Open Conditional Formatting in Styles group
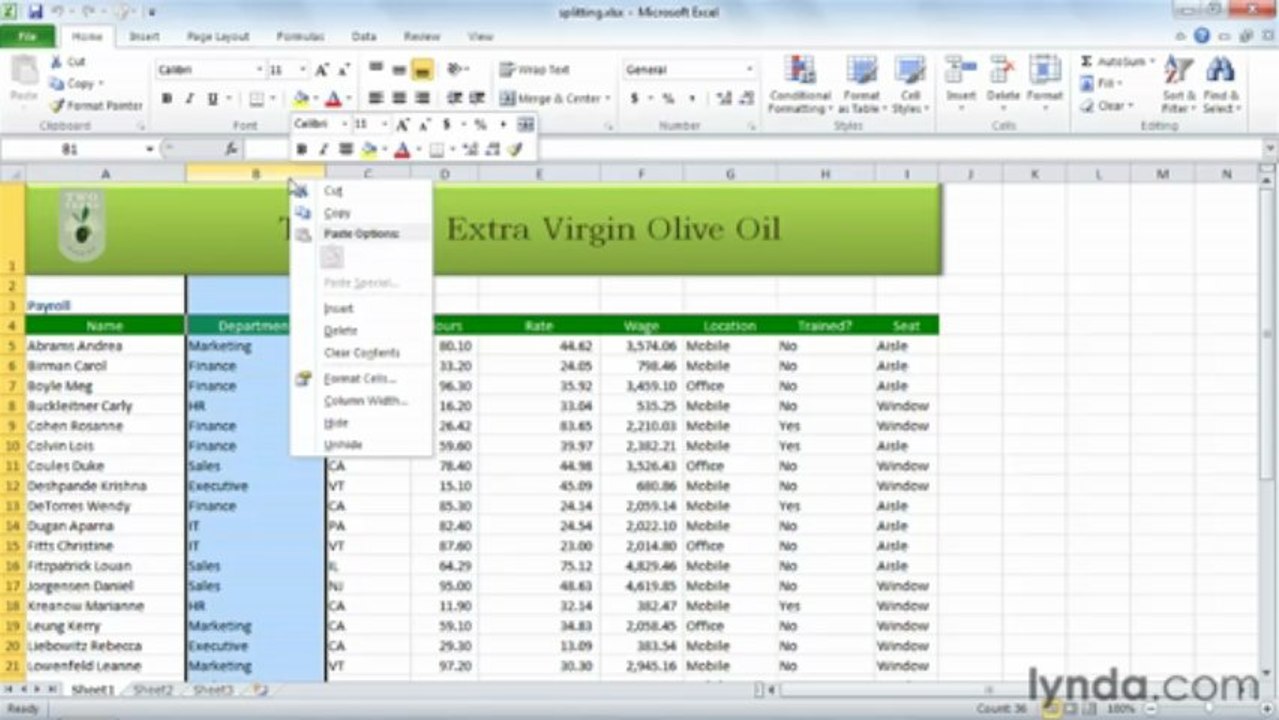1279x720 pixels. (800, 85)
